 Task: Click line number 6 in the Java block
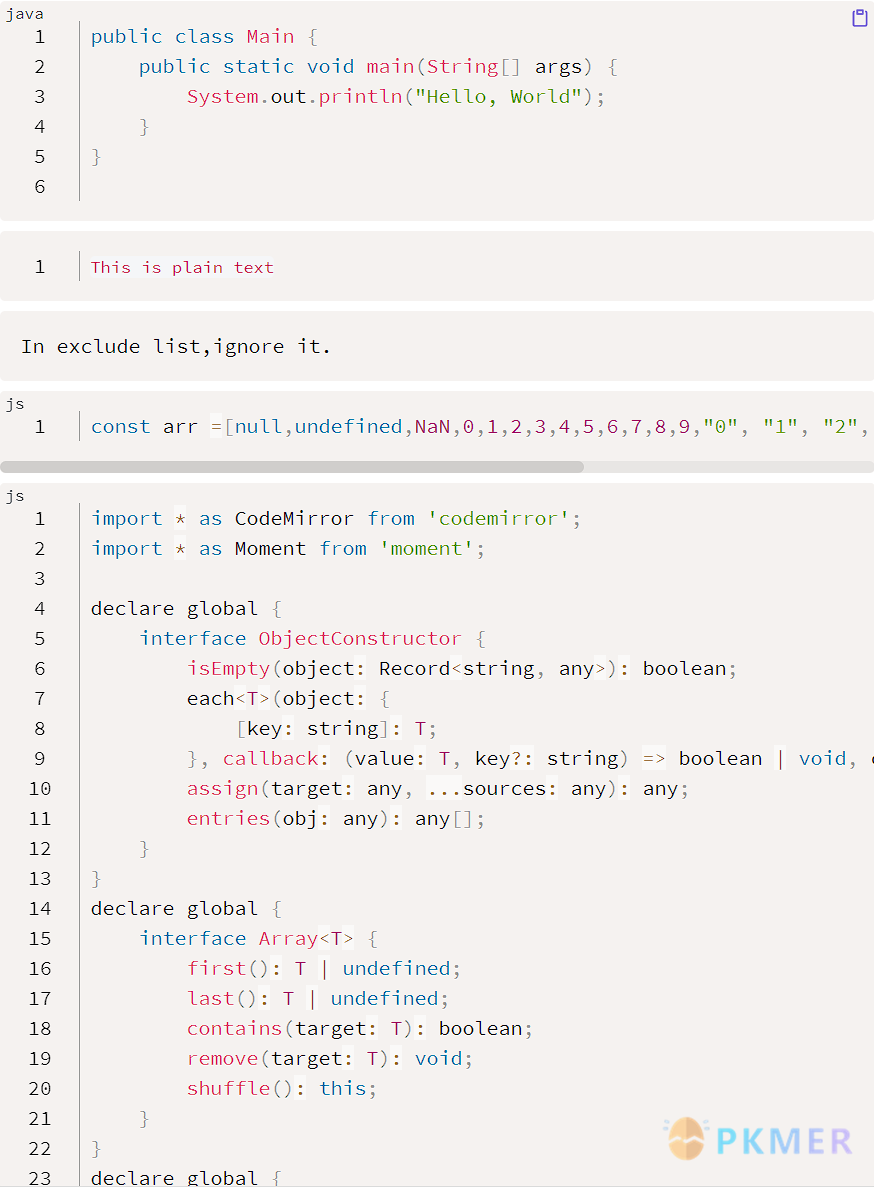(x=39, y=187)
